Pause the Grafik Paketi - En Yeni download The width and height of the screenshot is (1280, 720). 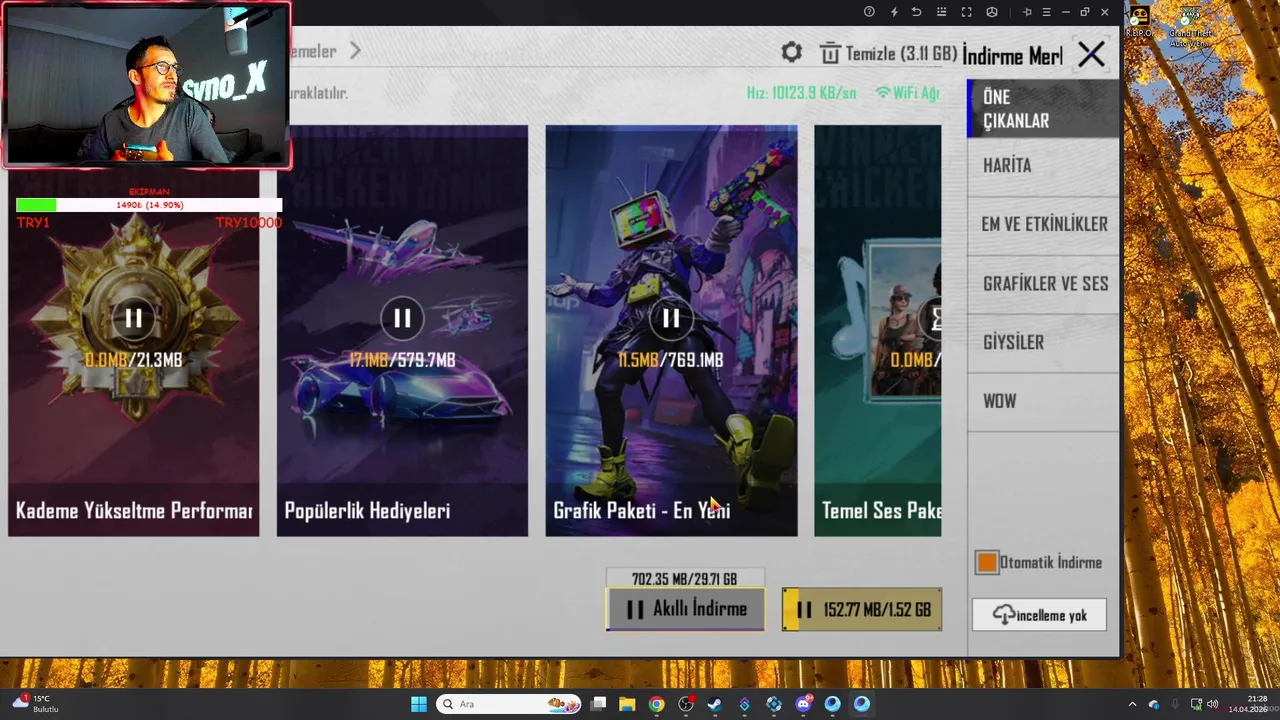click(x=670, y=318)
